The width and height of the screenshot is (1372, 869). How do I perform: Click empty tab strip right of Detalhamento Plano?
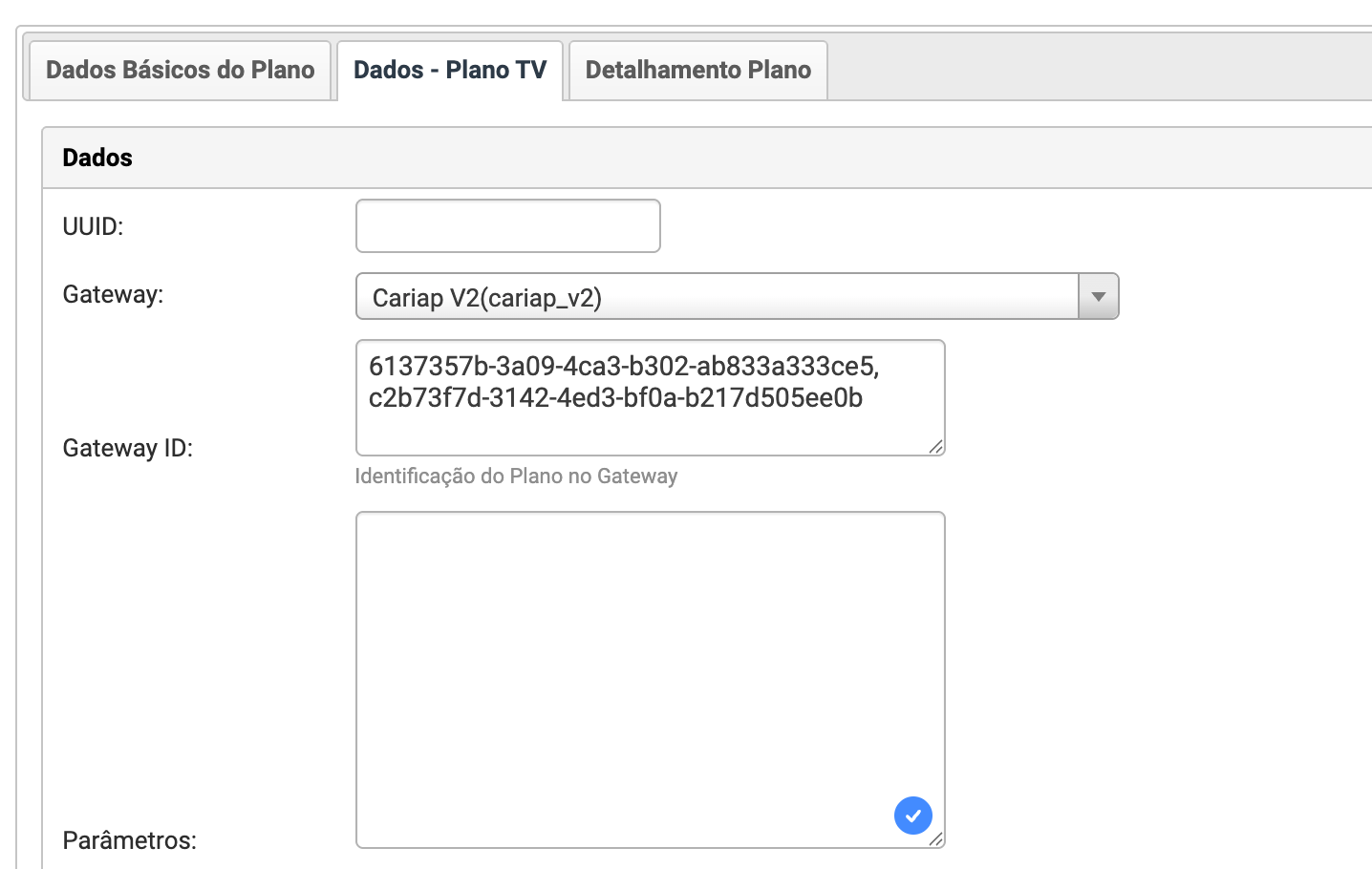click(x=1099, y=70)
